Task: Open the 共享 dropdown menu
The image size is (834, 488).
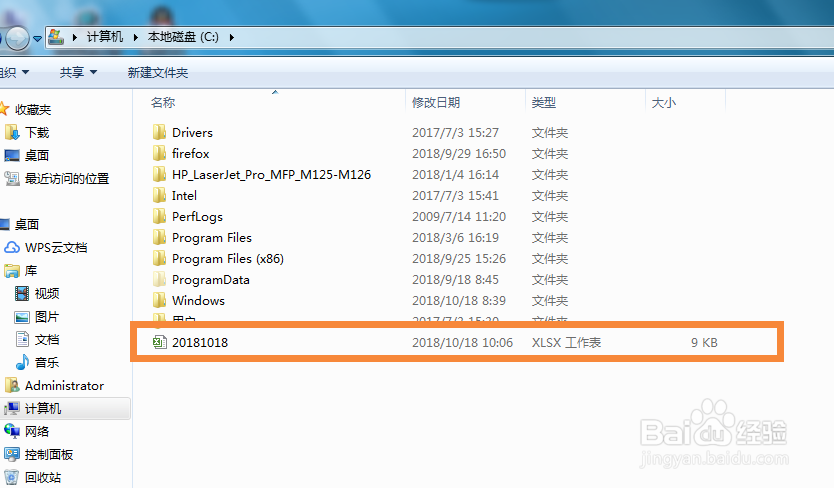Action: tap(78, 72)
